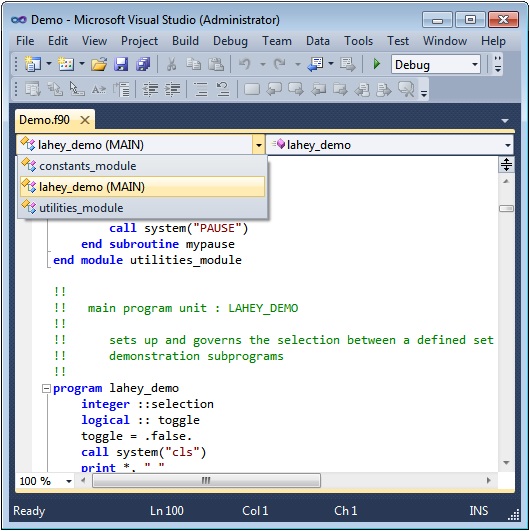Open the Build menu
Viewport: 530px width, 531px height.
(185, 41)
